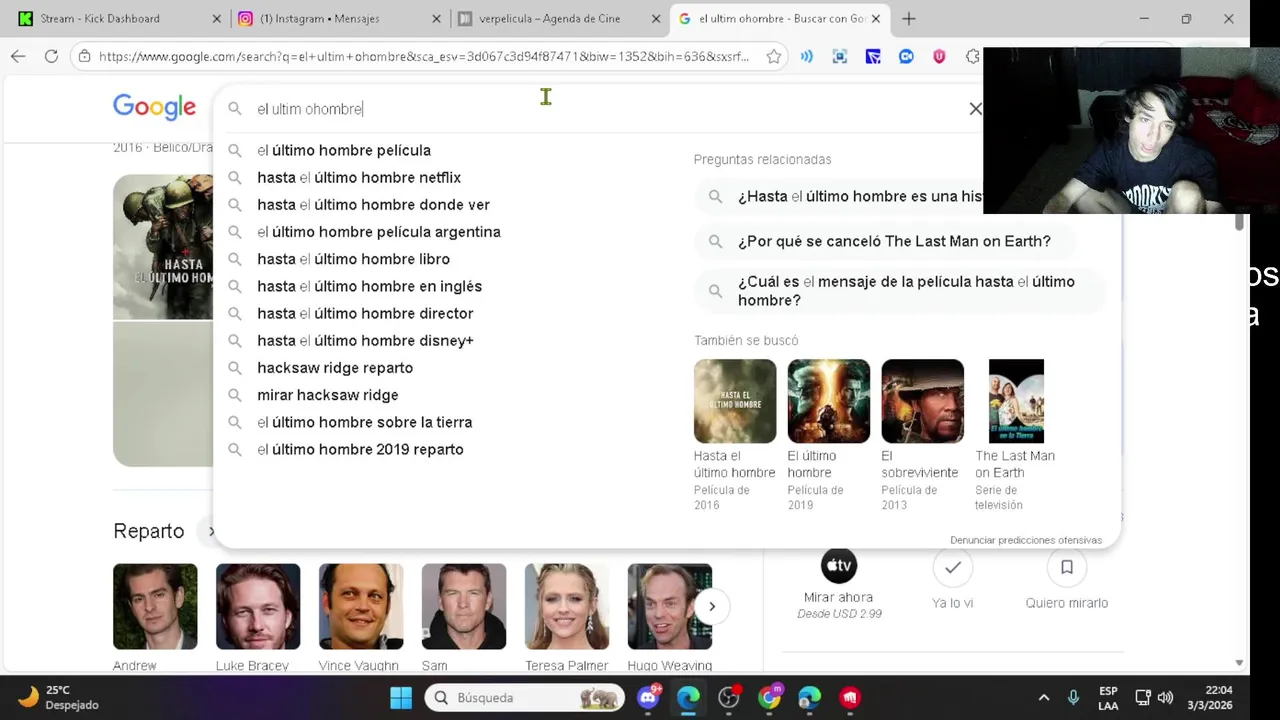
Task: Open the extensions puzzle icon
Action: pos(972,57)
